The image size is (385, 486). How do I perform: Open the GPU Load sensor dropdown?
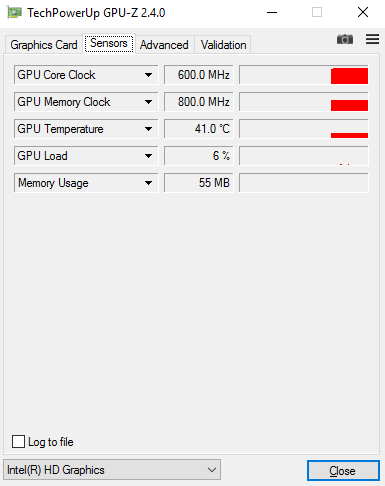coord(86,156)
